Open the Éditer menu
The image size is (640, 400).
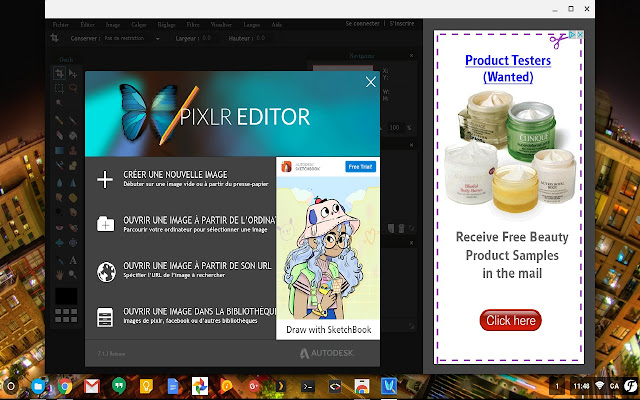coord(87,24)
